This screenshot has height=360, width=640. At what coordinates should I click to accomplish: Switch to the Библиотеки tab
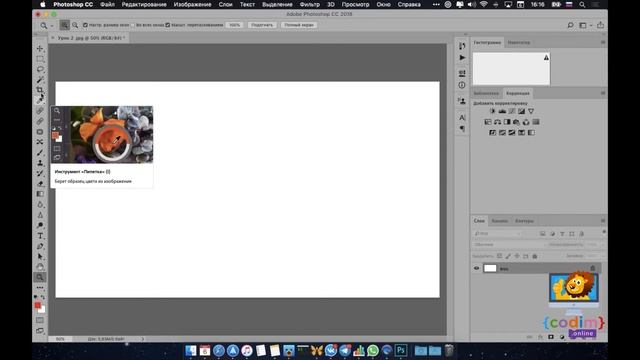point(486,93)
